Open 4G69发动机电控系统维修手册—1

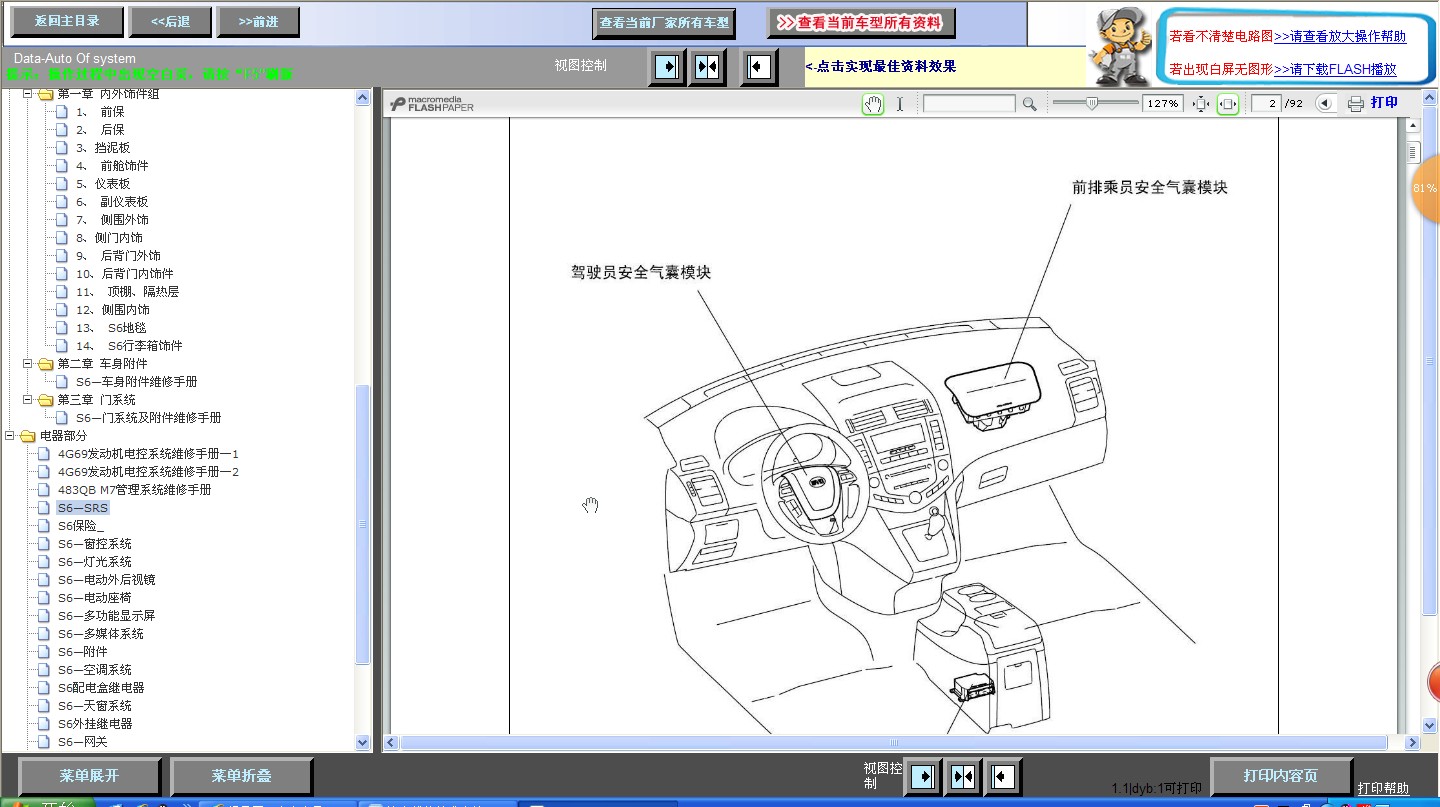(148, 454)
